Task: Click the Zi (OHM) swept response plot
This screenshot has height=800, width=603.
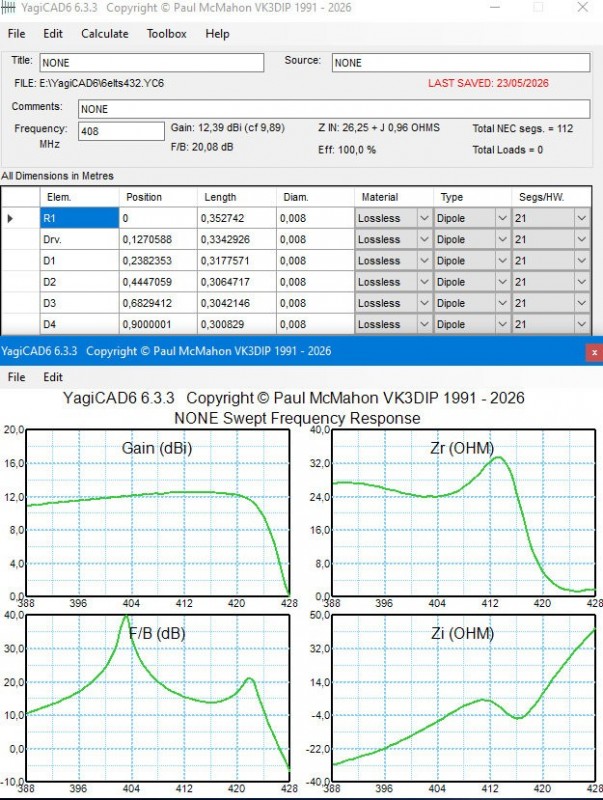Action: [x=464, y=698]
